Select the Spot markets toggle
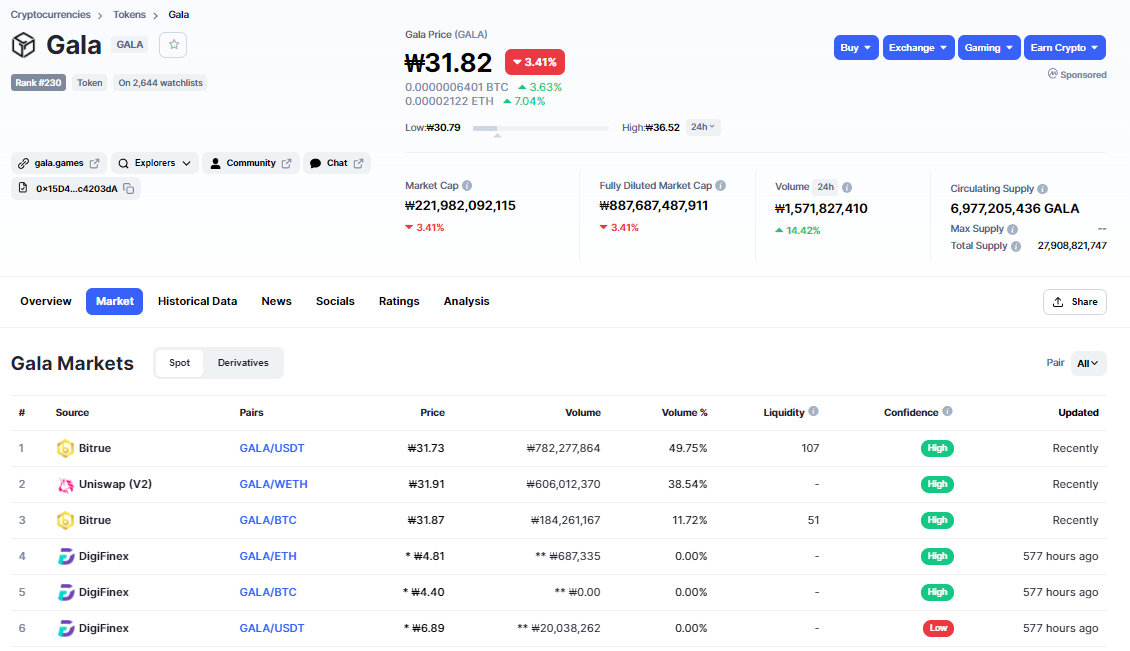 [x=179, y=363]
